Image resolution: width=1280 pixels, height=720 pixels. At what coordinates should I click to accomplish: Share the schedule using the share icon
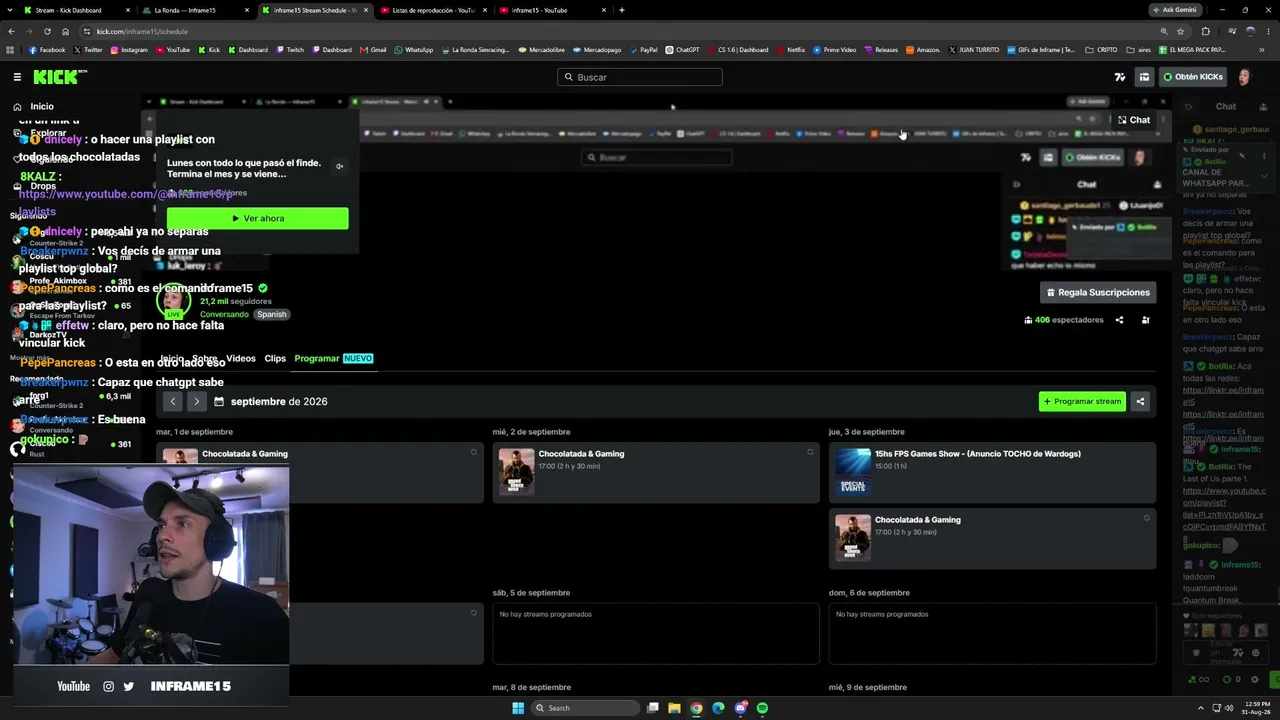pyautogui.click(x=1140, y=401)
